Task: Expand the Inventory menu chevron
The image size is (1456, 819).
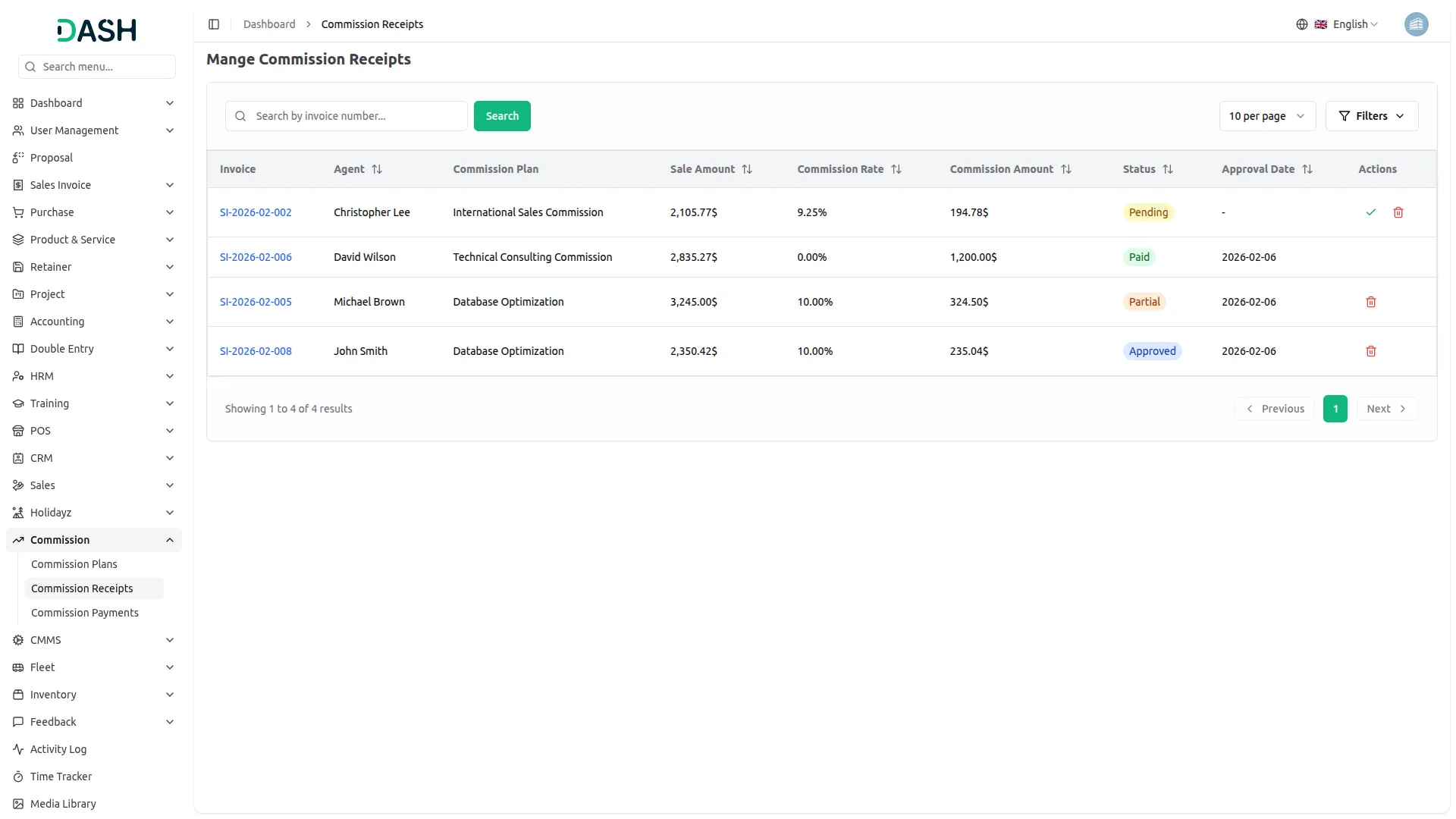Action: click(x=170, y=695)
